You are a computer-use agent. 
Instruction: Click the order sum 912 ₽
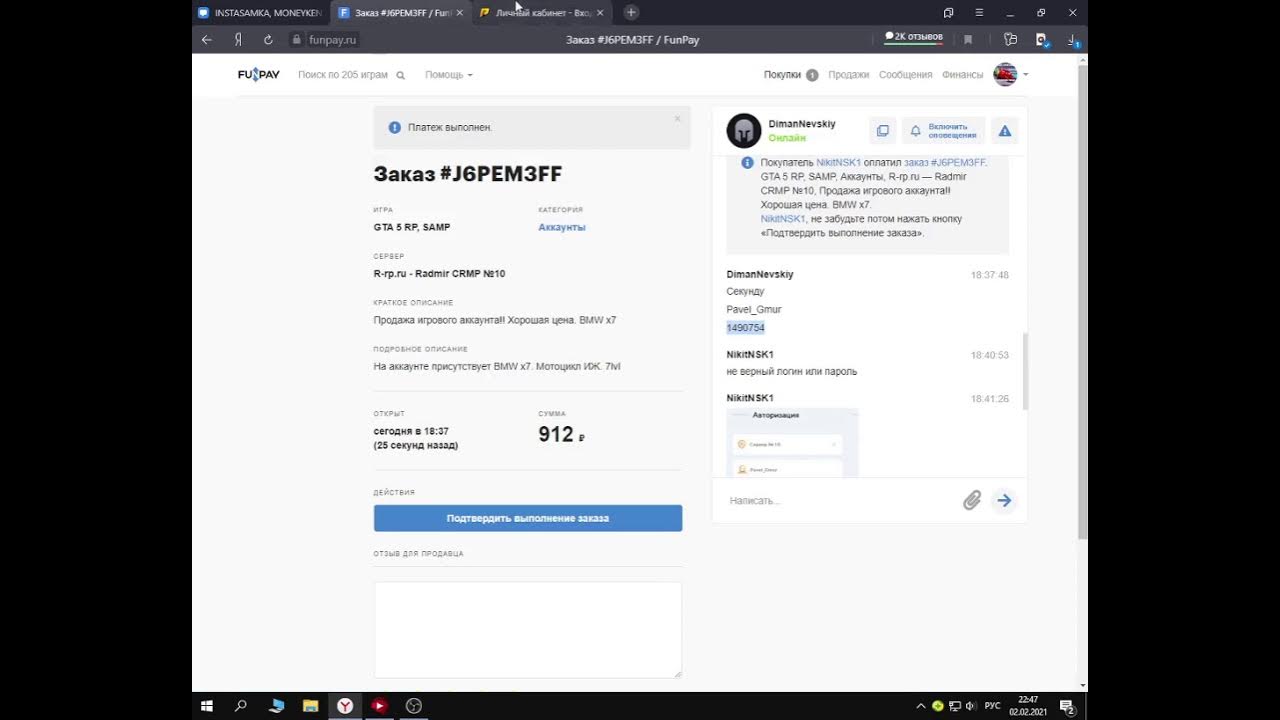[561, 434]
